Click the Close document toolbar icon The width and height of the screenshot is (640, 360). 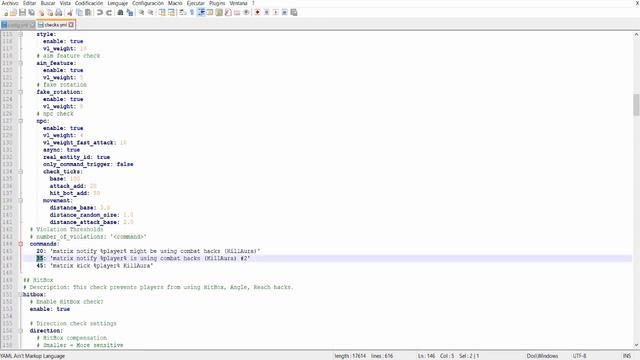(x=41, y=13)
